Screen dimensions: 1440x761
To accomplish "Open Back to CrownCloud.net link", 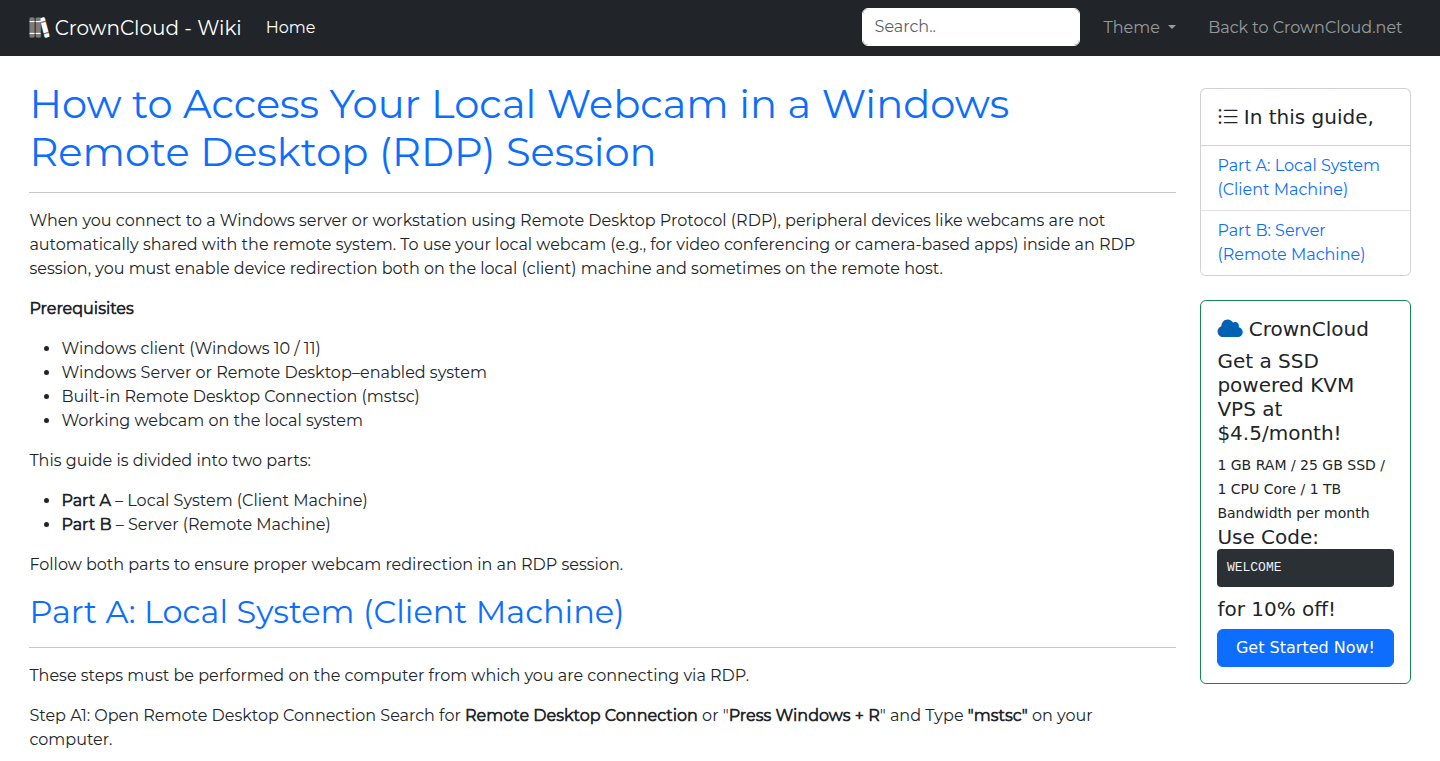I will click(x=1305, y=27).
